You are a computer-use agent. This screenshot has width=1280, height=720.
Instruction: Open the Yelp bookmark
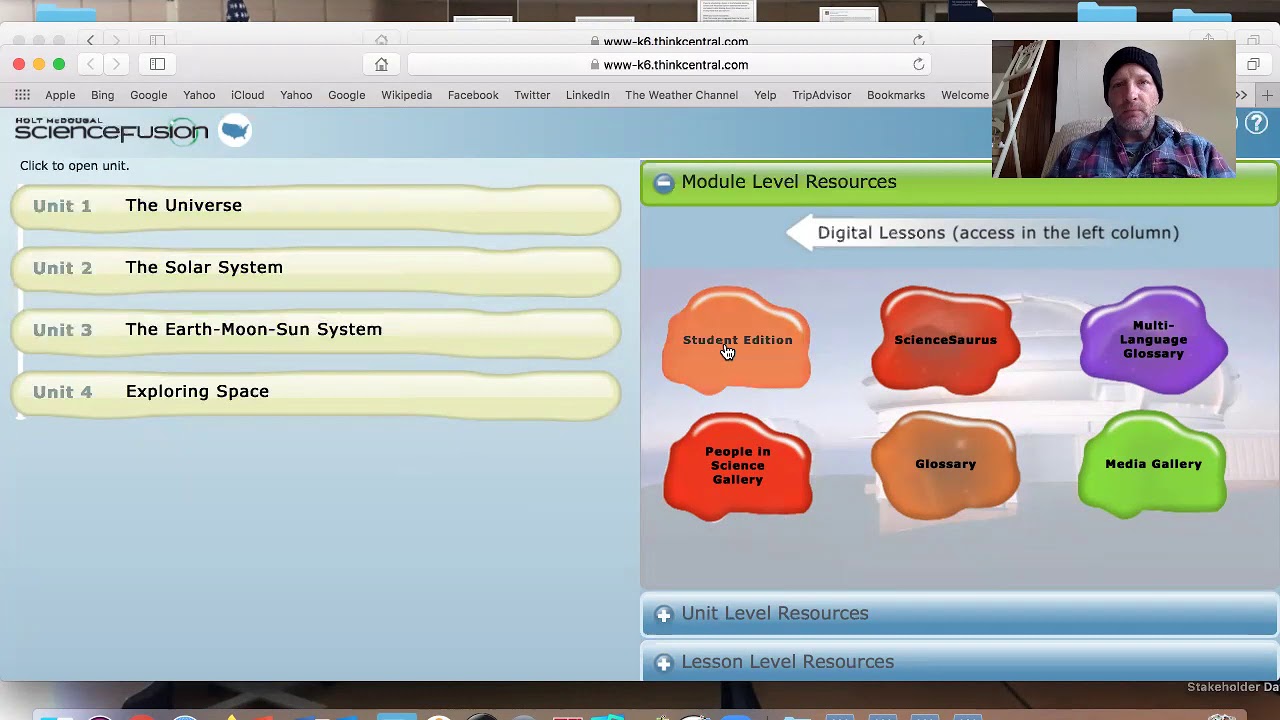tap(765, 95)
